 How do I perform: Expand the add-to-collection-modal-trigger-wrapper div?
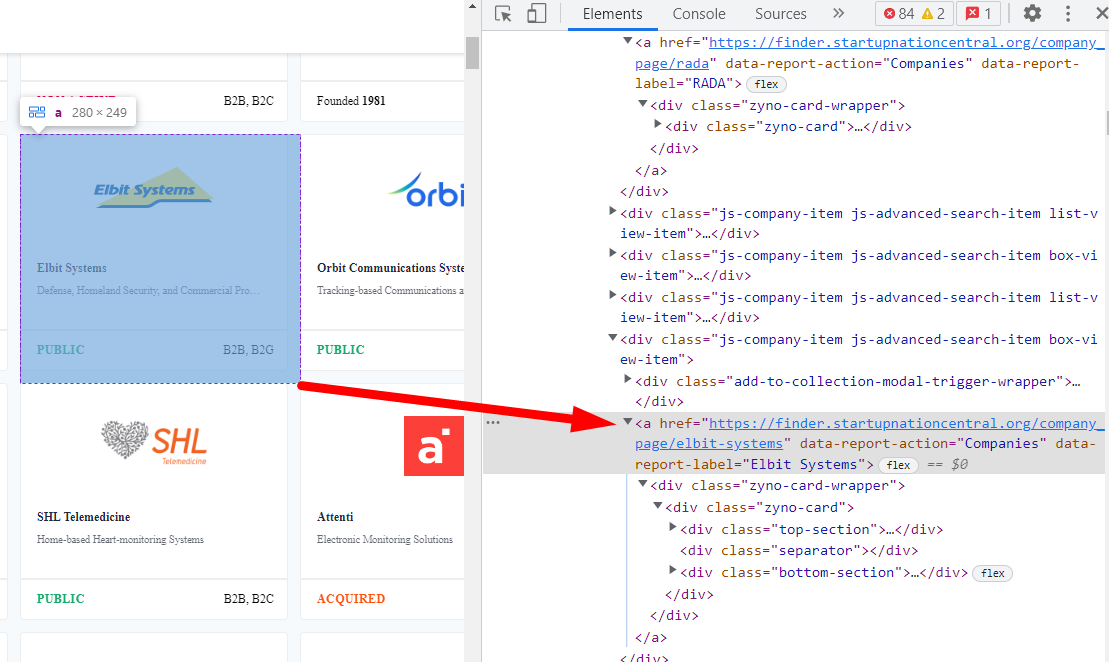tap(627, 380)
